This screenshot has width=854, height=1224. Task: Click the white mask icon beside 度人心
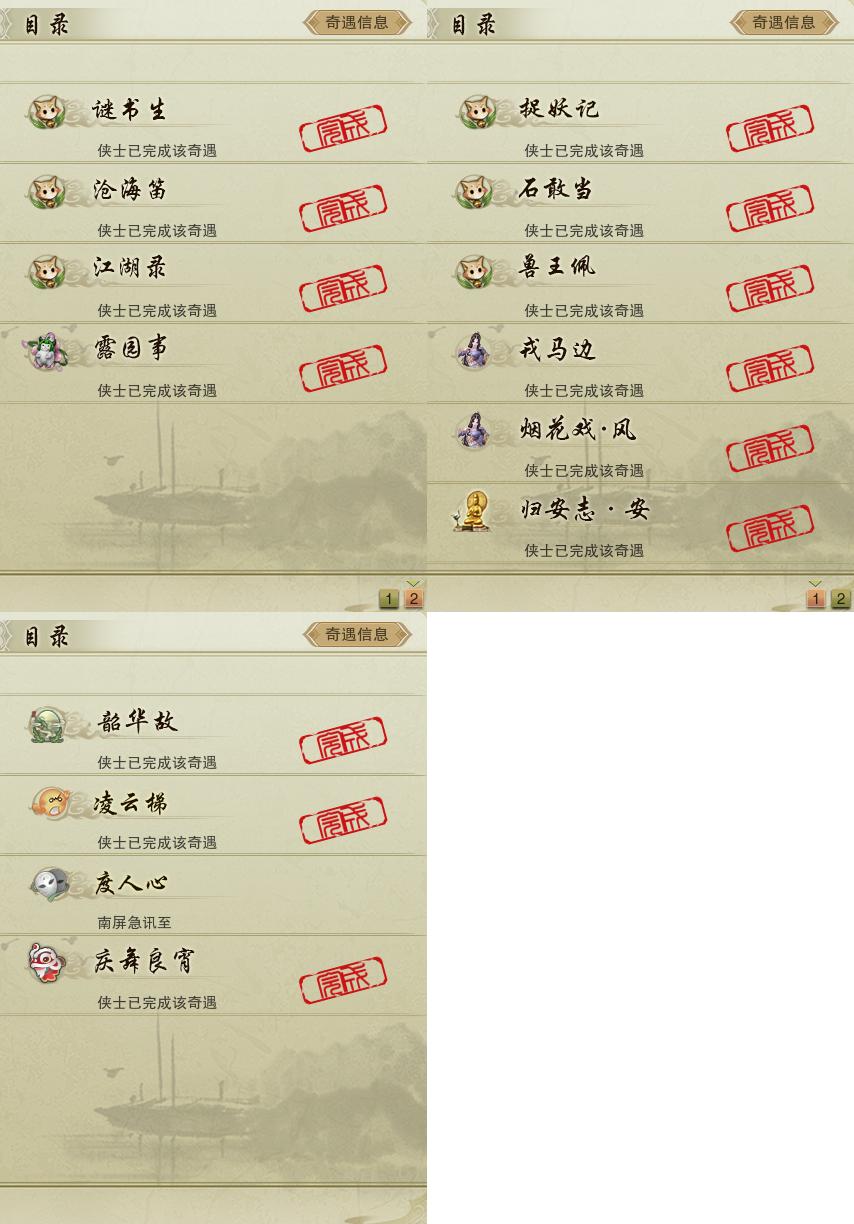coord(48,884)
